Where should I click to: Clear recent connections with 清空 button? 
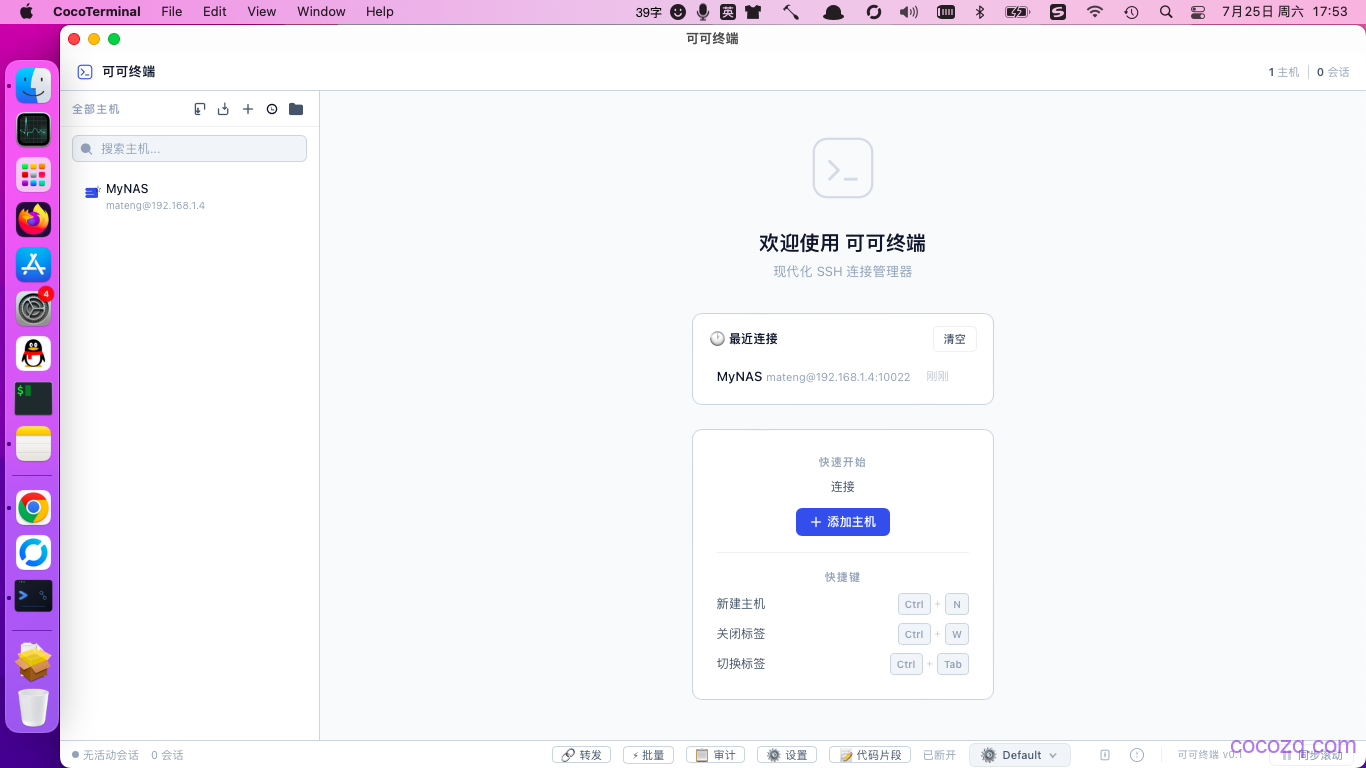[x=955, y=339]
